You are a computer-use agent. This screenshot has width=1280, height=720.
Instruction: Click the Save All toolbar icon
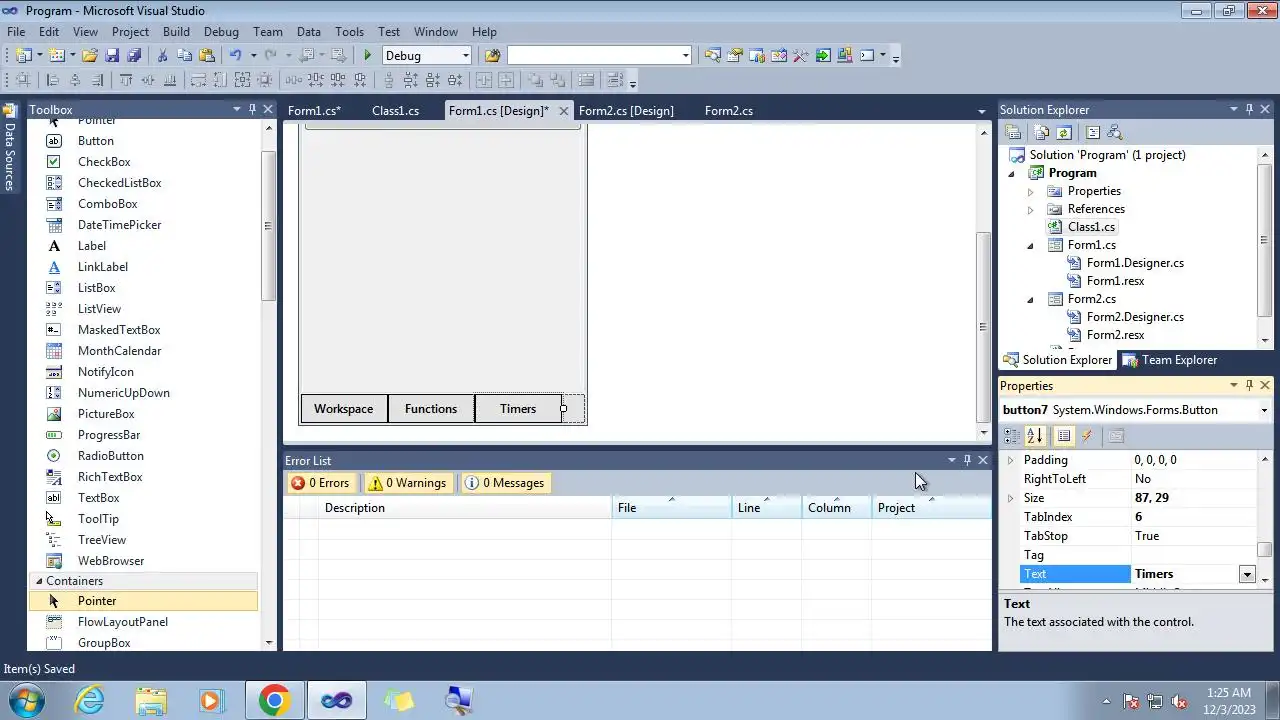point(134,55)
